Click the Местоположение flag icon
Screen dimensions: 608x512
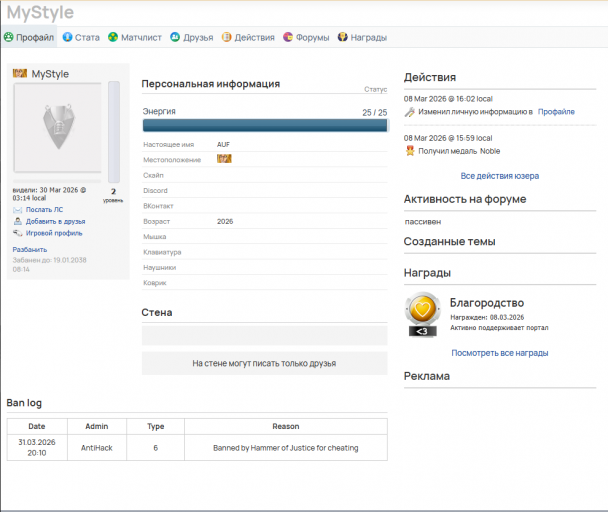[x=224, y=159]
